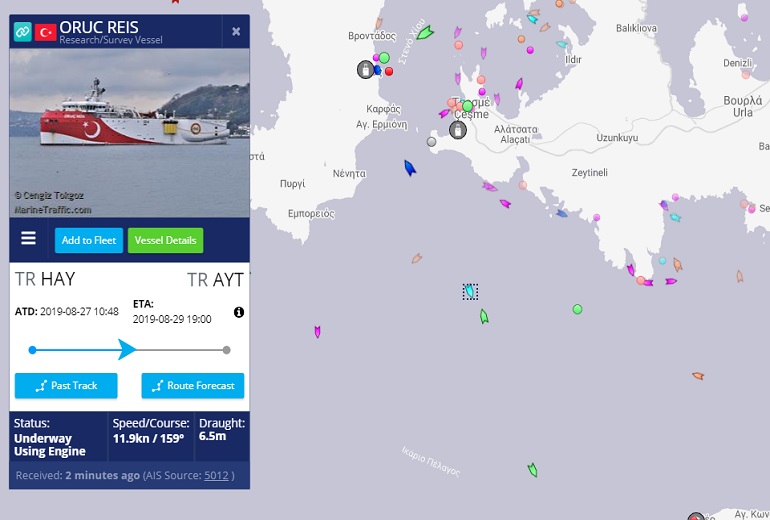Click the teal link icon beside Turkish flag
Viewport: 770px width, 520px height.
click(23, 32)
